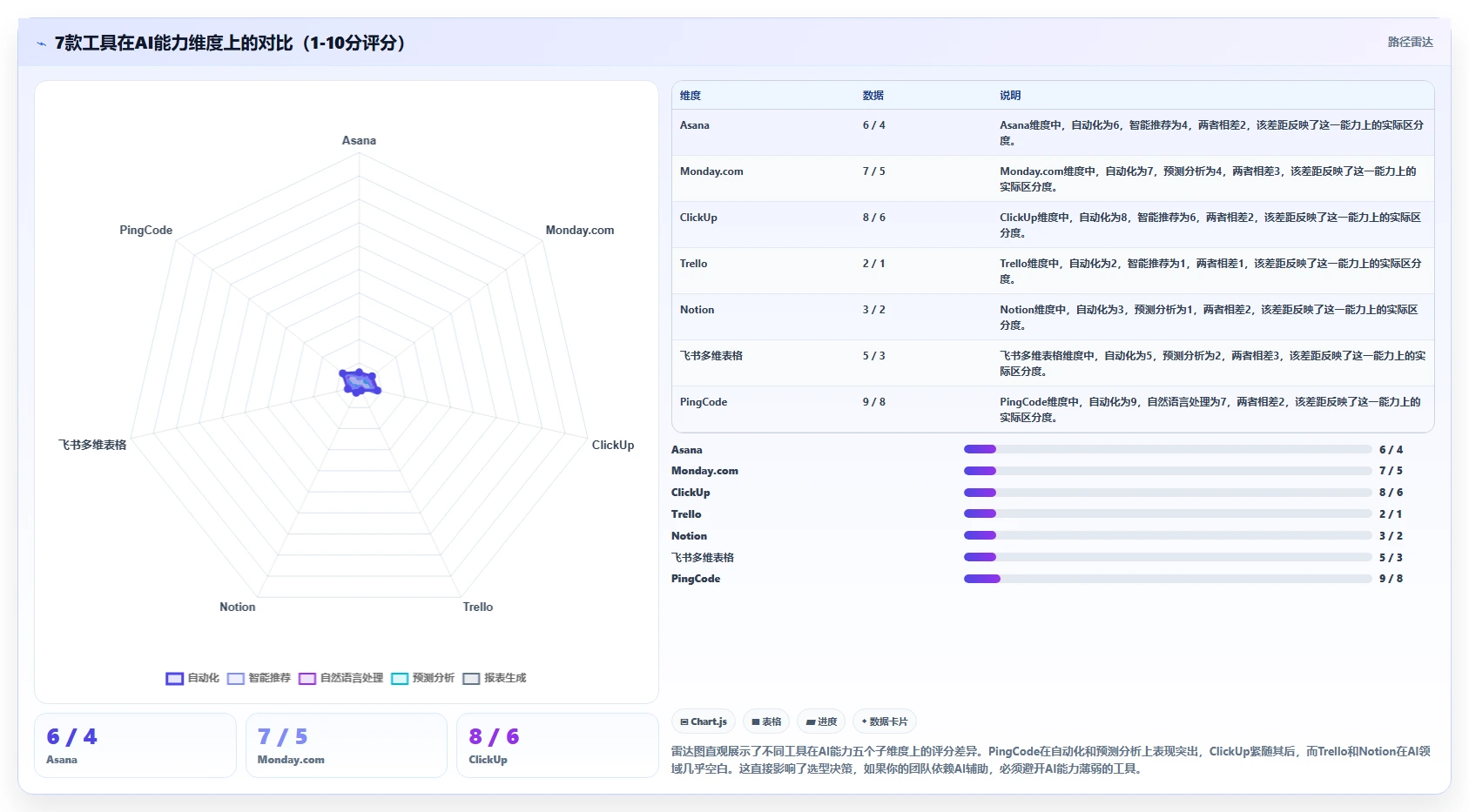Select the Chart.js tag

coord(704,721)
